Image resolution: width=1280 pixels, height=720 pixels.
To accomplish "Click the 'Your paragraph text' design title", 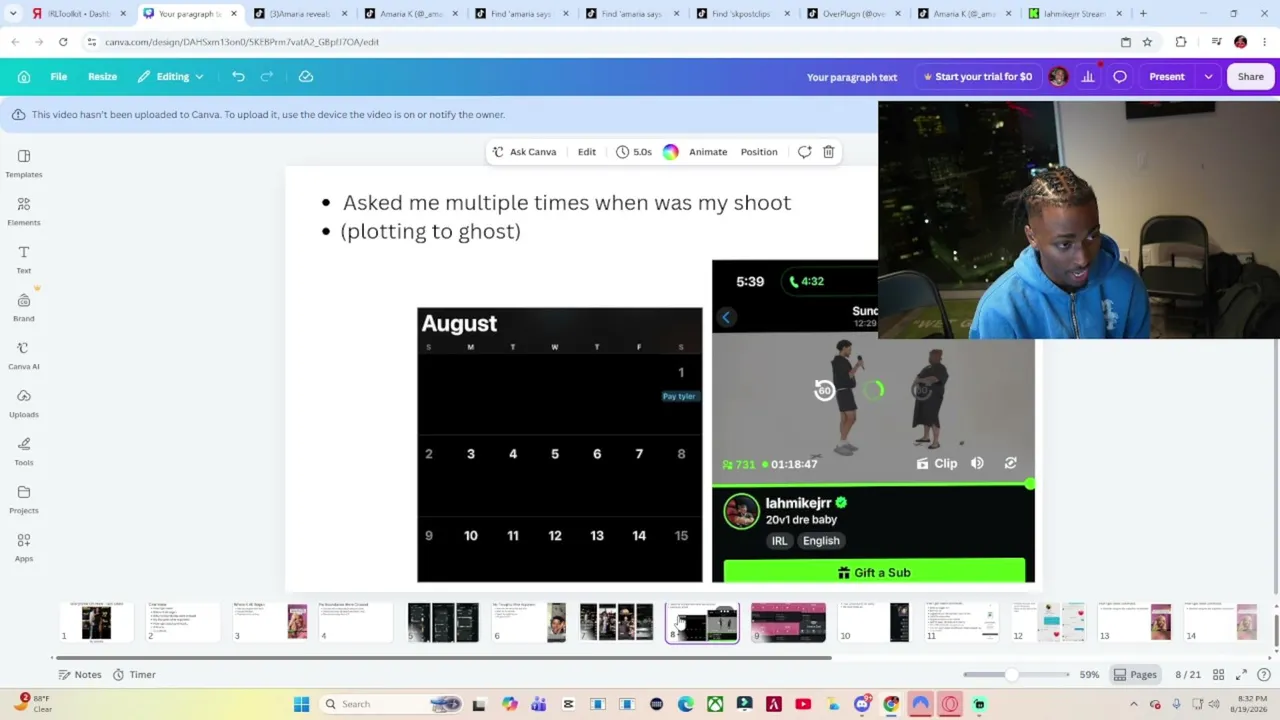I will 852,77.
